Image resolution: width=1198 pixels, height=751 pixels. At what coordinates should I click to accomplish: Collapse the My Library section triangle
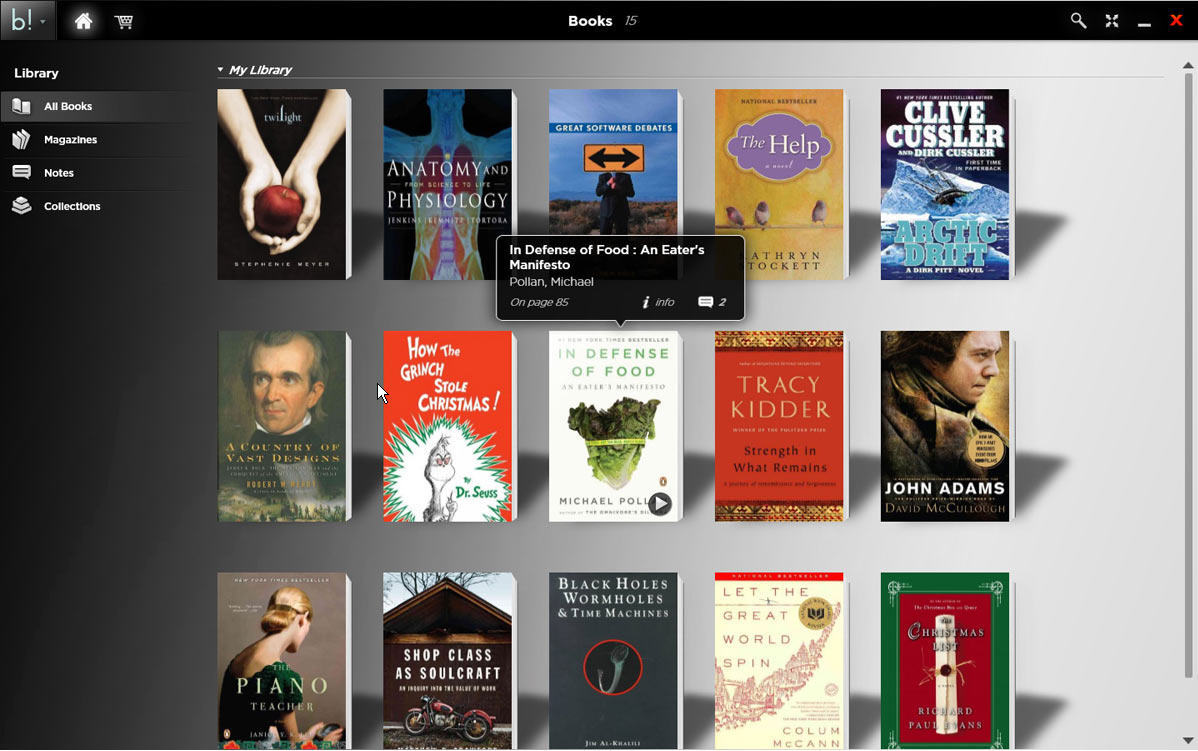click(220, 70)
